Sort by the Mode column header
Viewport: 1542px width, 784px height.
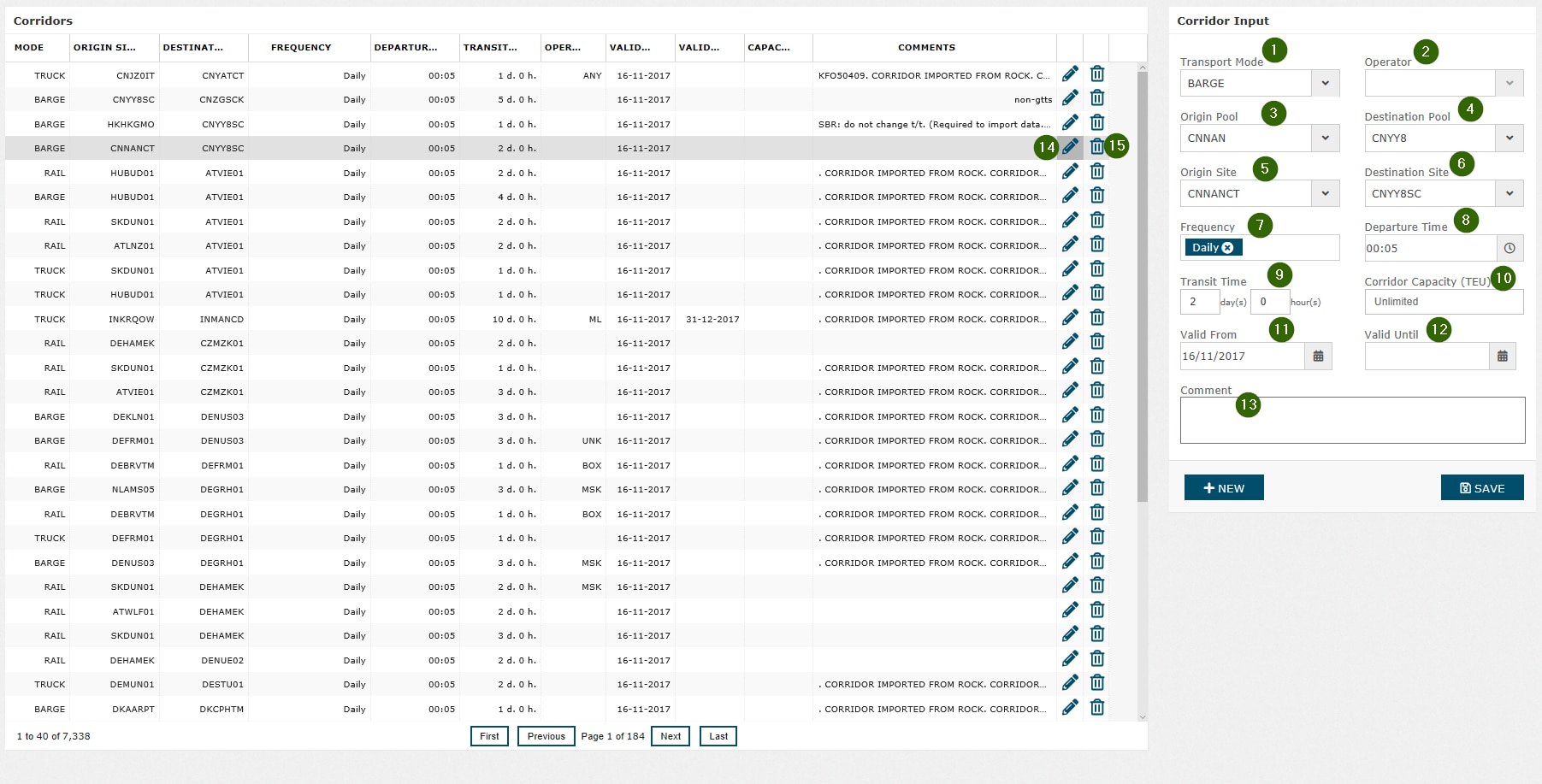[29, 48]
